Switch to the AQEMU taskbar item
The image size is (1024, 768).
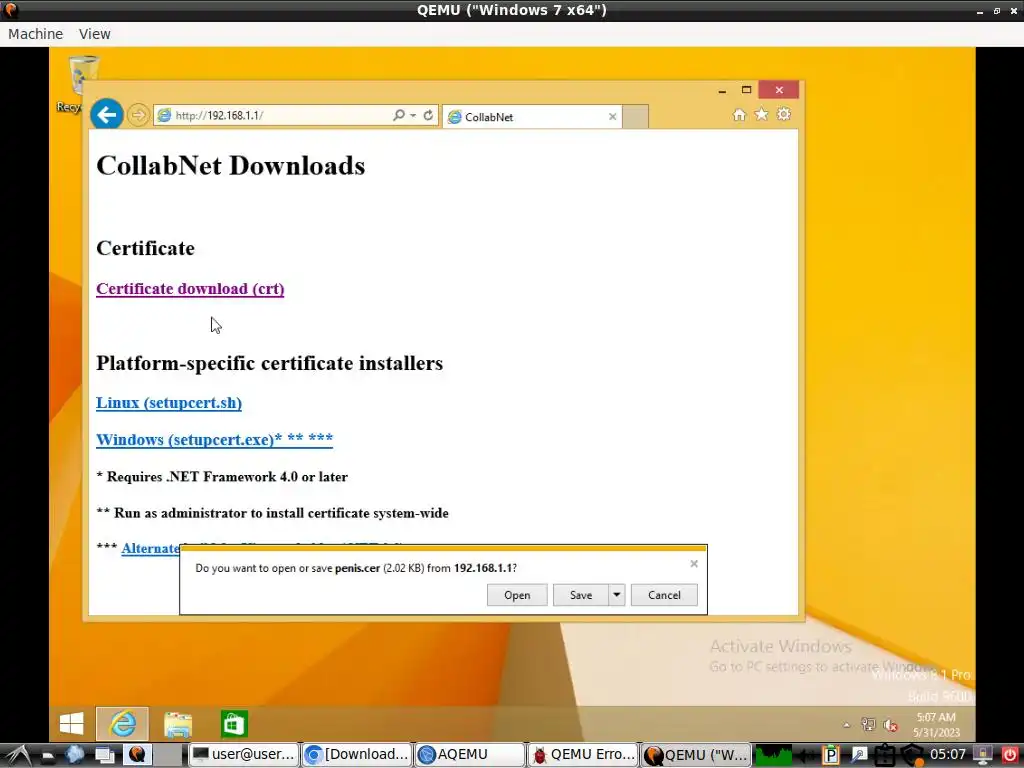[x=470, y=755]
